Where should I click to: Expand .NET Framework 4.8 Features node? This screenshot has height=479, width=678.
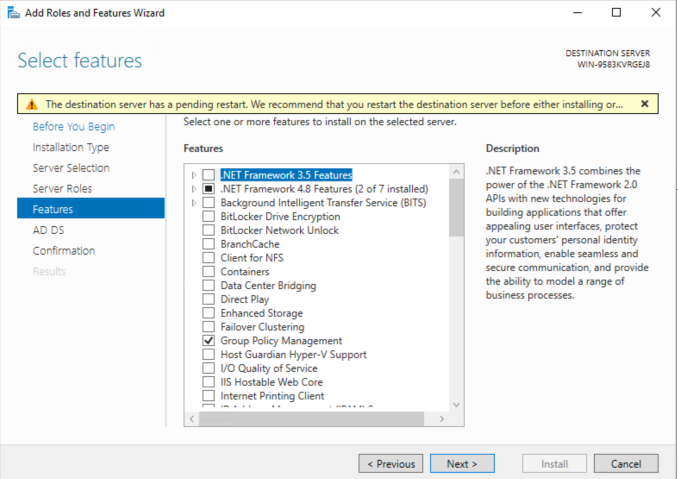pyautogui.click(x=194, y=189)
